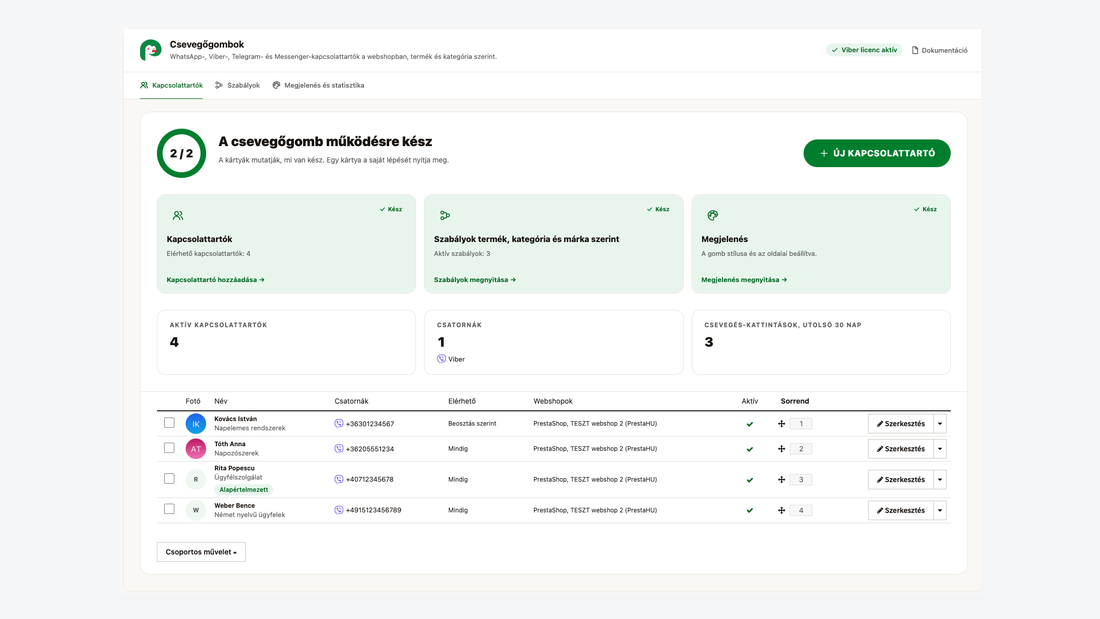Click the order field of Rita Popescu
The image size is (1100, 619).
[x=800, y=479]
